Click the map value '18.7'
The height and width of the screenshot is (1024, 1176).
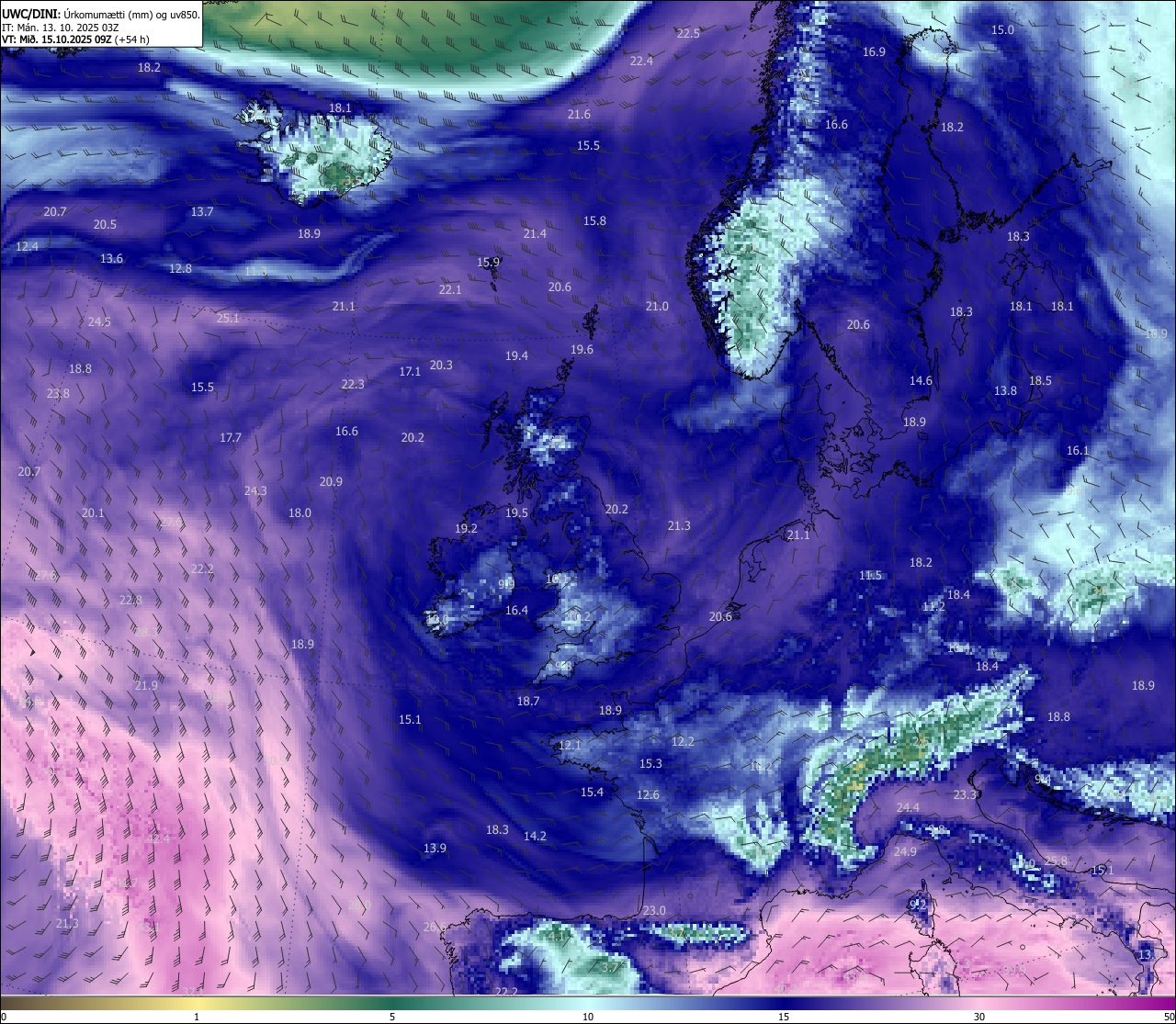tap(528, 701)
